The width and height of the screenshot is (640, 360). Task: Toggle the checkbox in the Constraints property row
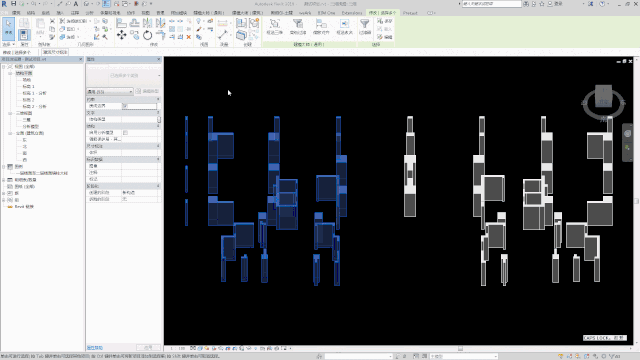click(125, 106)
